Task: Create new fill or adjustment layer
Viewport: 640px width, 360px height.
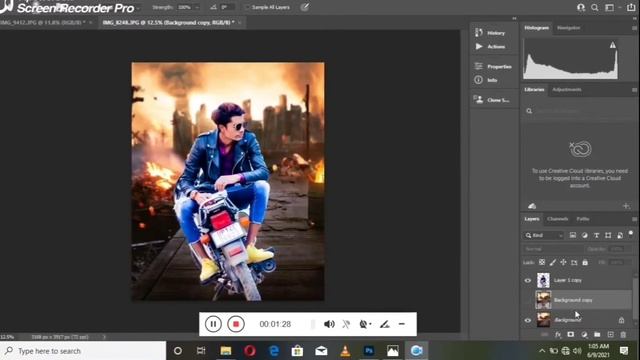Action: 584,334
